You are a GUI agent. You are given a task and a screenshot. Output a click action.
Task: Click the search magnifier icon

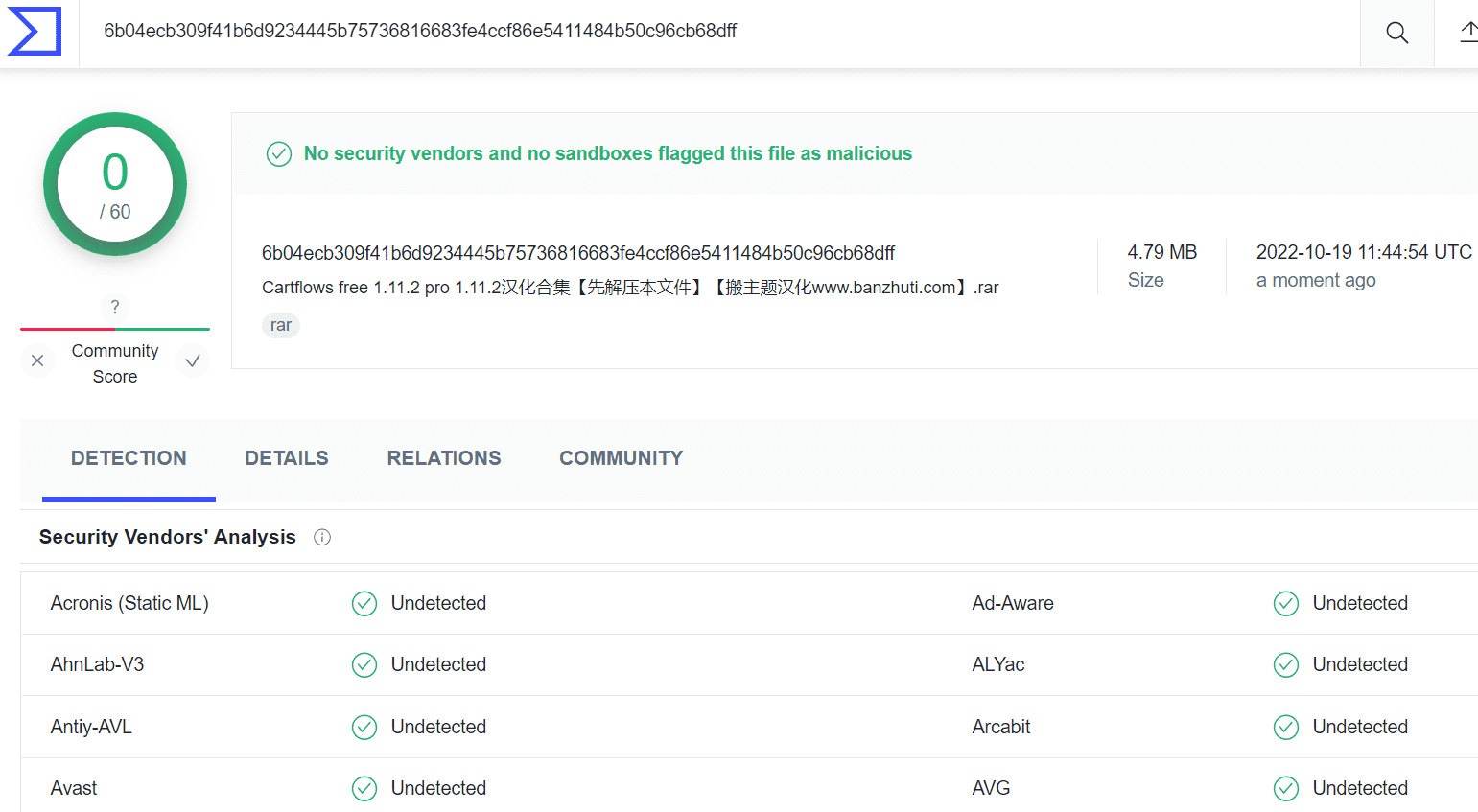(x=1397, y=33)
